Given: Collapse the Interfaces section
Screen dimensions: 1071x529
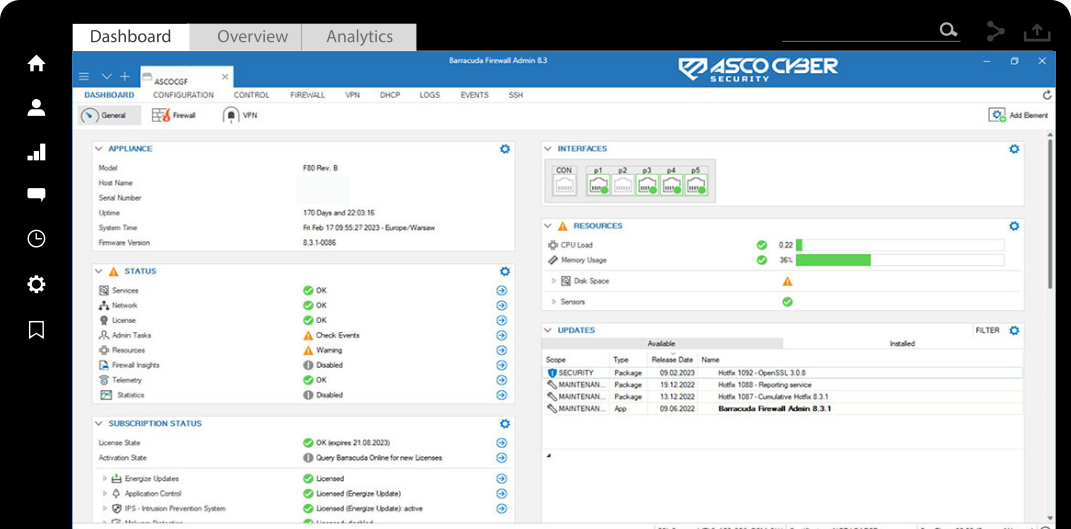Looking at the screenshot, I should [548, 148].
